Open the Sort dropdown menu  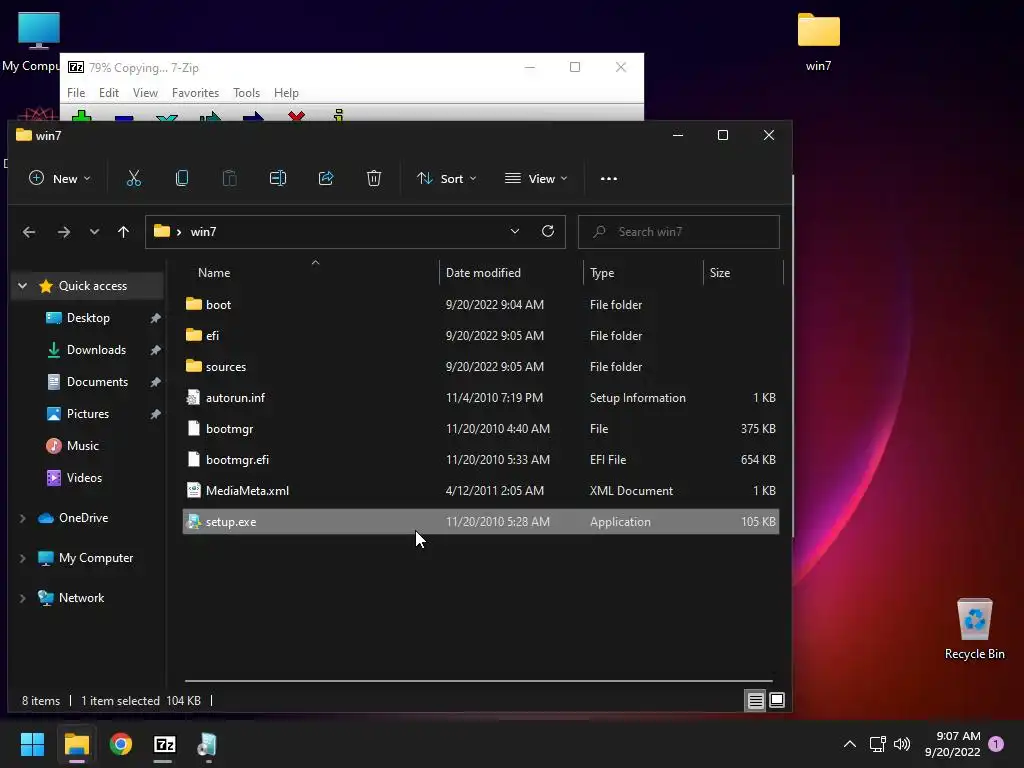447,178
